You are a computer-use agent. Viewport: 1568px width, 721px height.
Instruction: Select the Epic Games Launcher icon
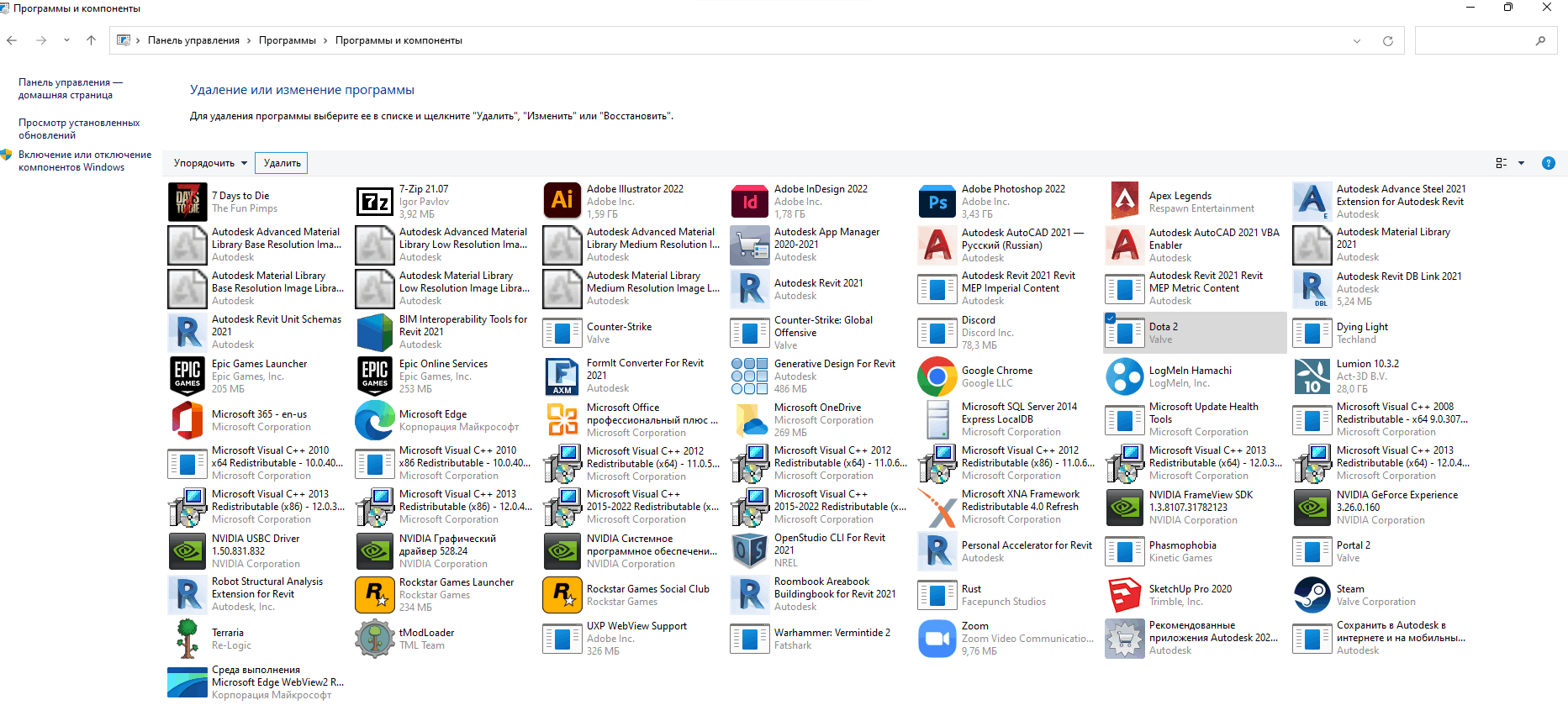point(187,376)
